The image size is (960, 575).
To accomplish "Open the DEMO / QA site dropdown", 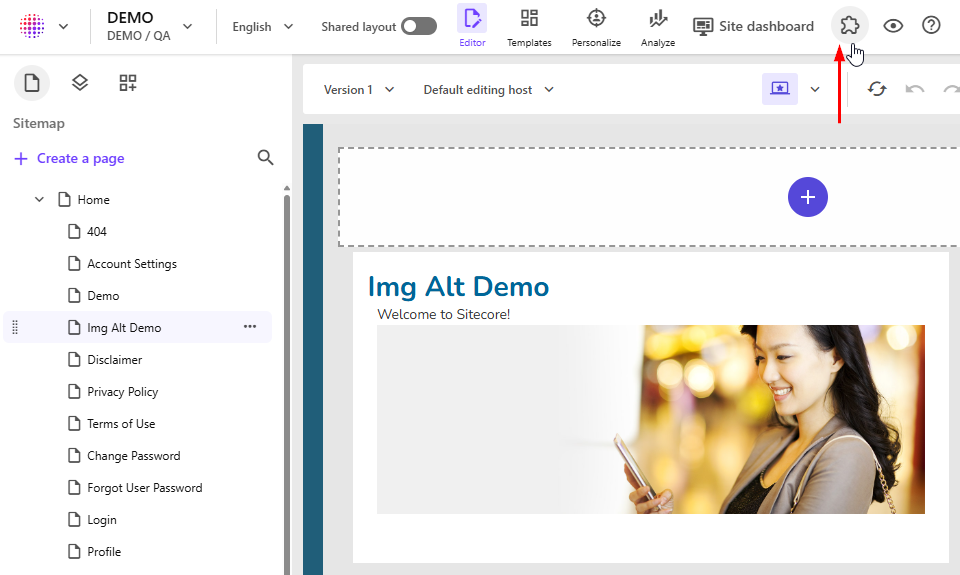I will click(x=150, y=26).
